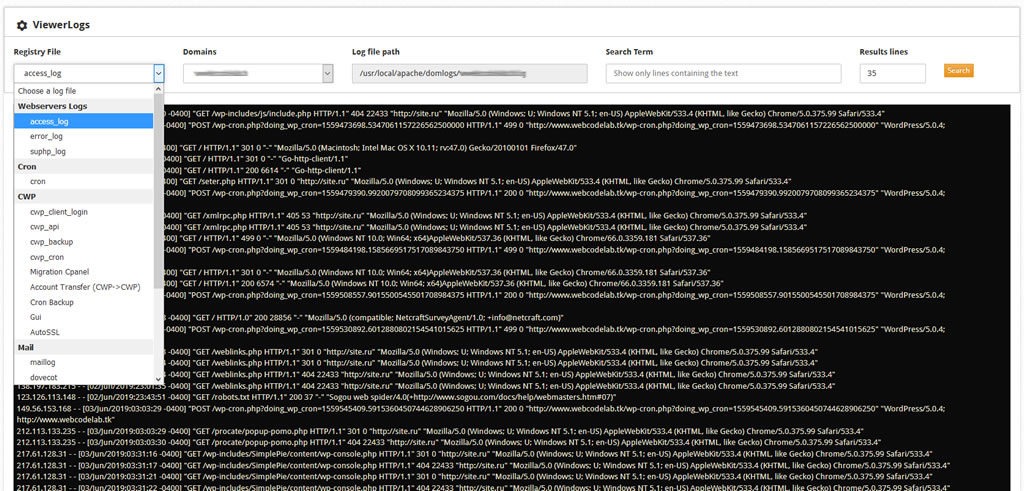The width and height of the screenshot is (1024, 491).
Task: Click the dropdown list scroll-down arrow
Action: click(x=159, y=379)
